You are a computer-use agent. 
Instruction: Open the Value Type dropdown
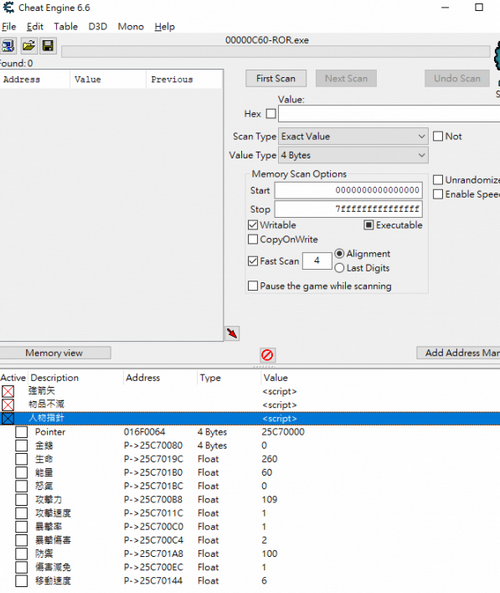(x=354, y=155)
